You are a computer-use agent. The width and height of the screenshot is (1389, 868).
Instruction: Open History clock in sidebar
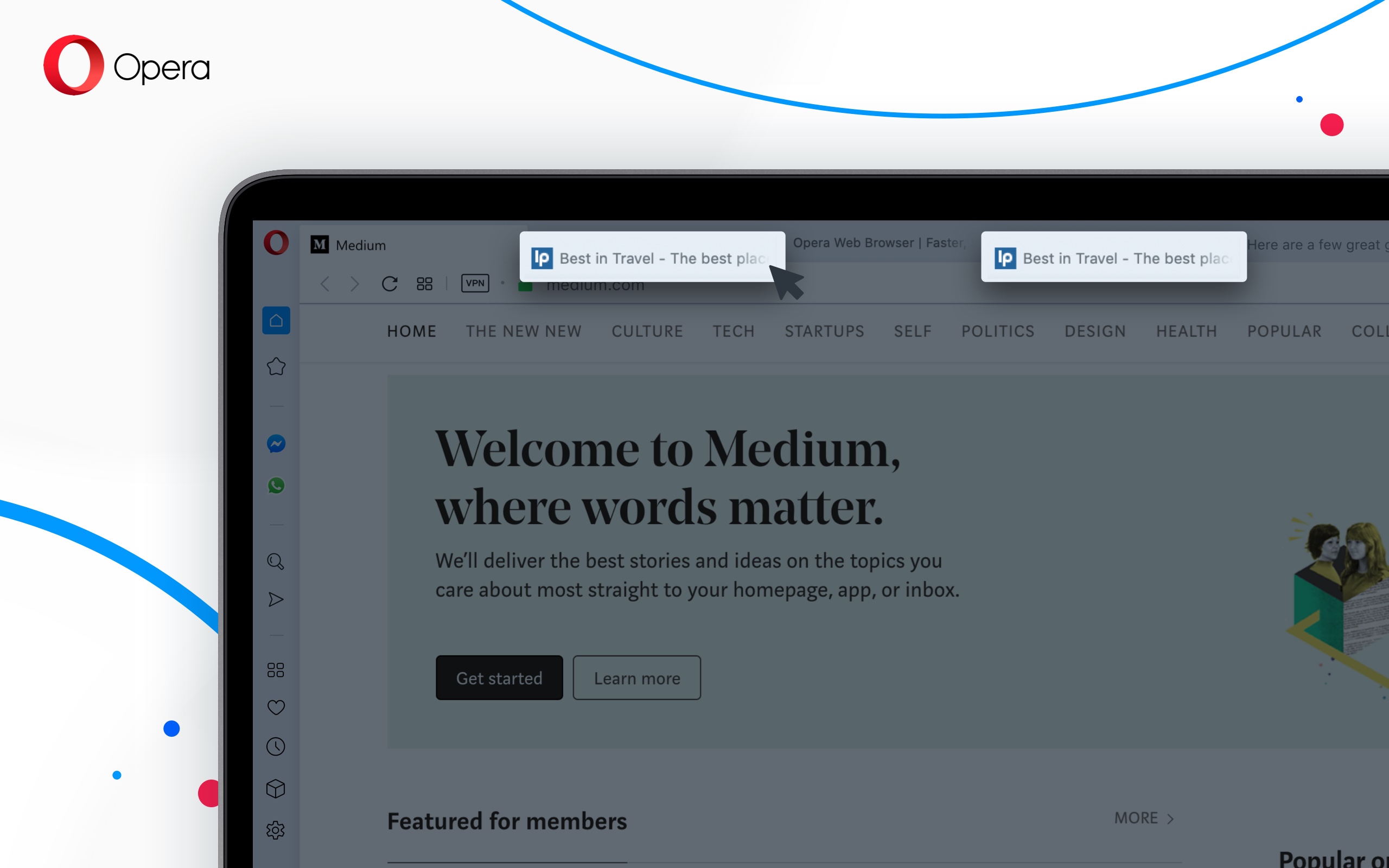tap(276, 747)
